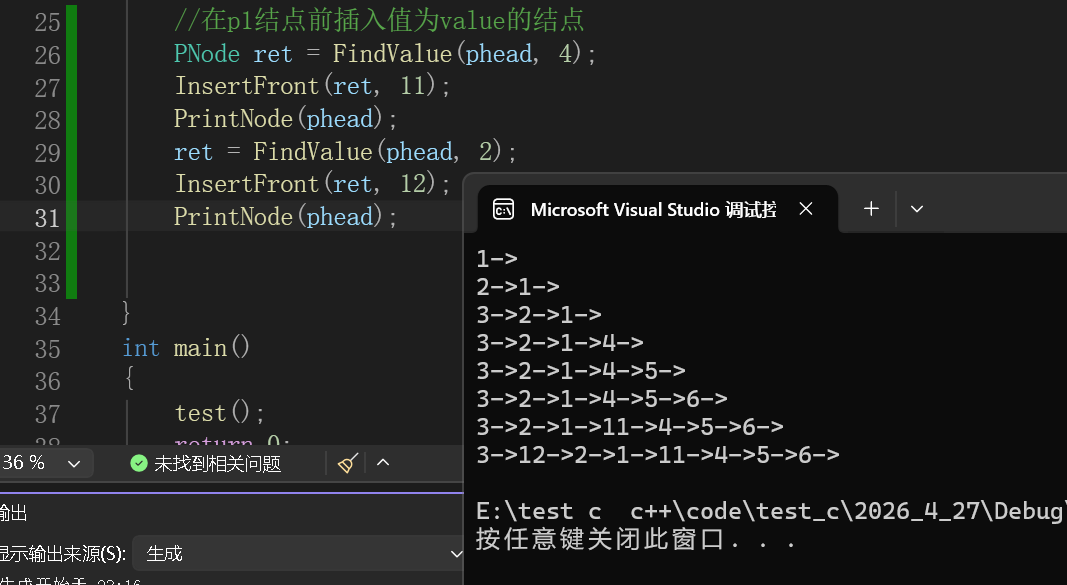
Task: Open the output source combo box showing 生成
Action: coord(299,553)
